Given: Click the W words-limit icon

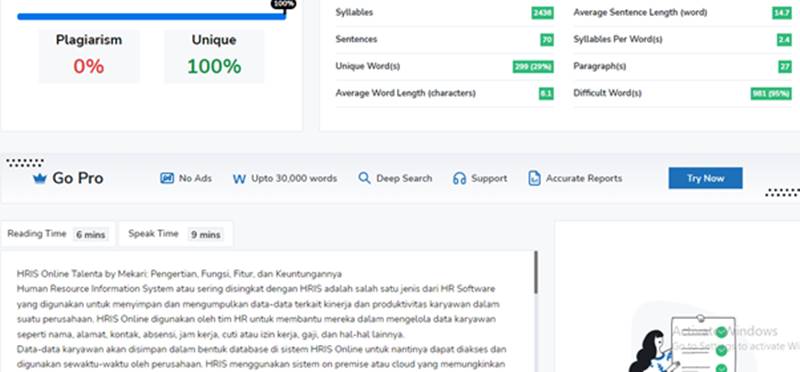Looking at the screenshot, I should [x=239, y=179].
